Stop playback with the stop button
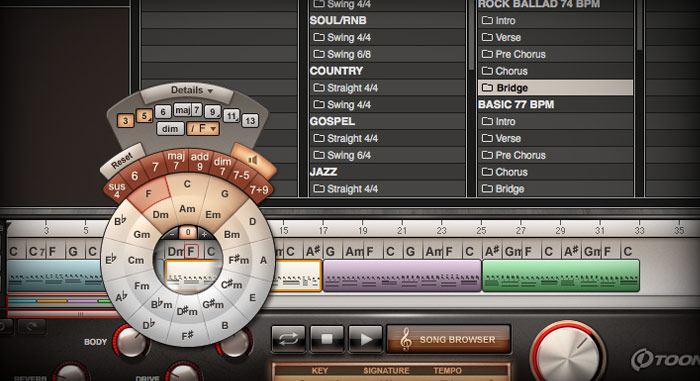The image size is (700, 381). tap(327, 339)
